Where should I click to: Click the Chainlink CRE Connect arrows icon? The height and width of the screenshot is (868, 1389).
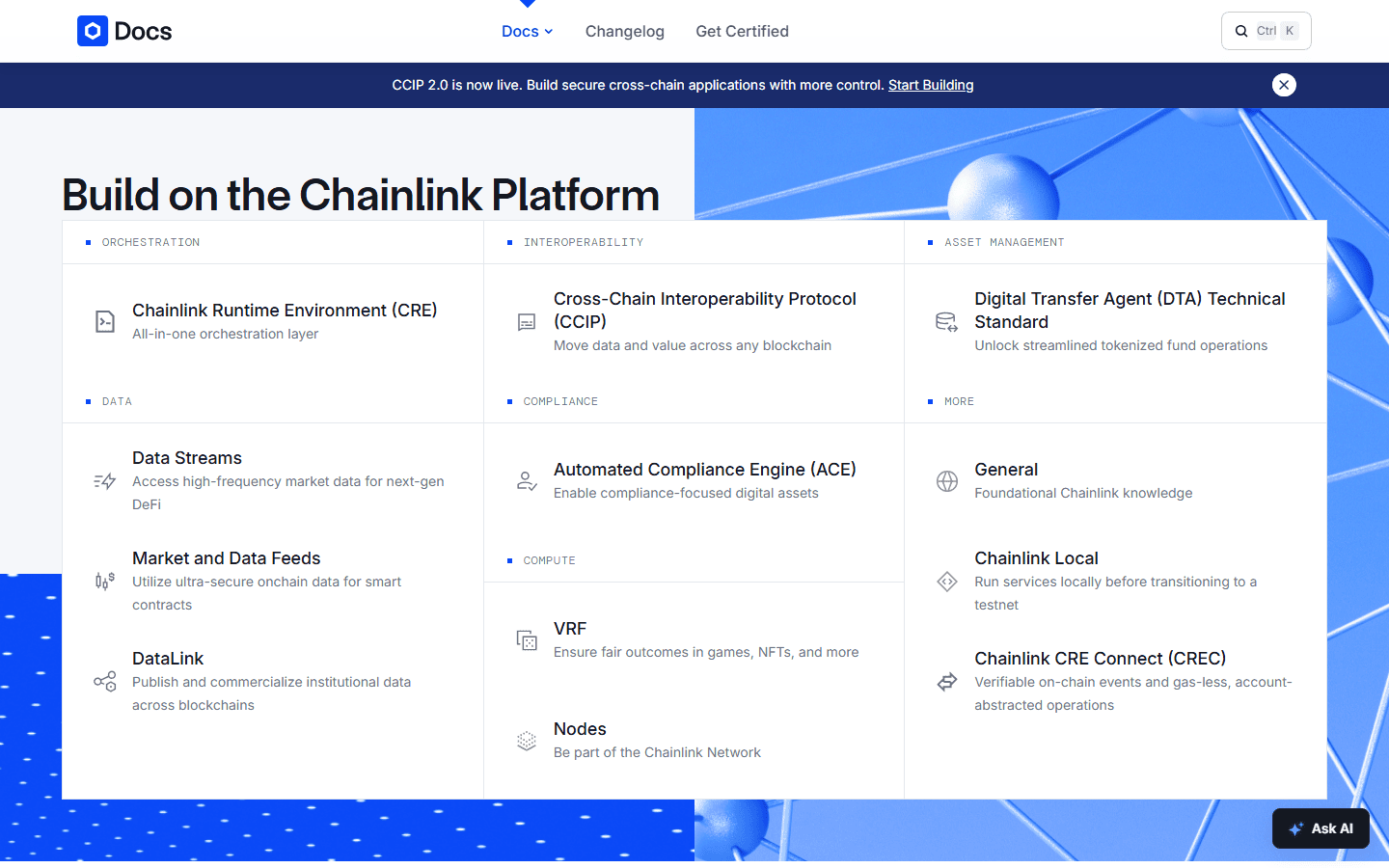tap(947, 682)
